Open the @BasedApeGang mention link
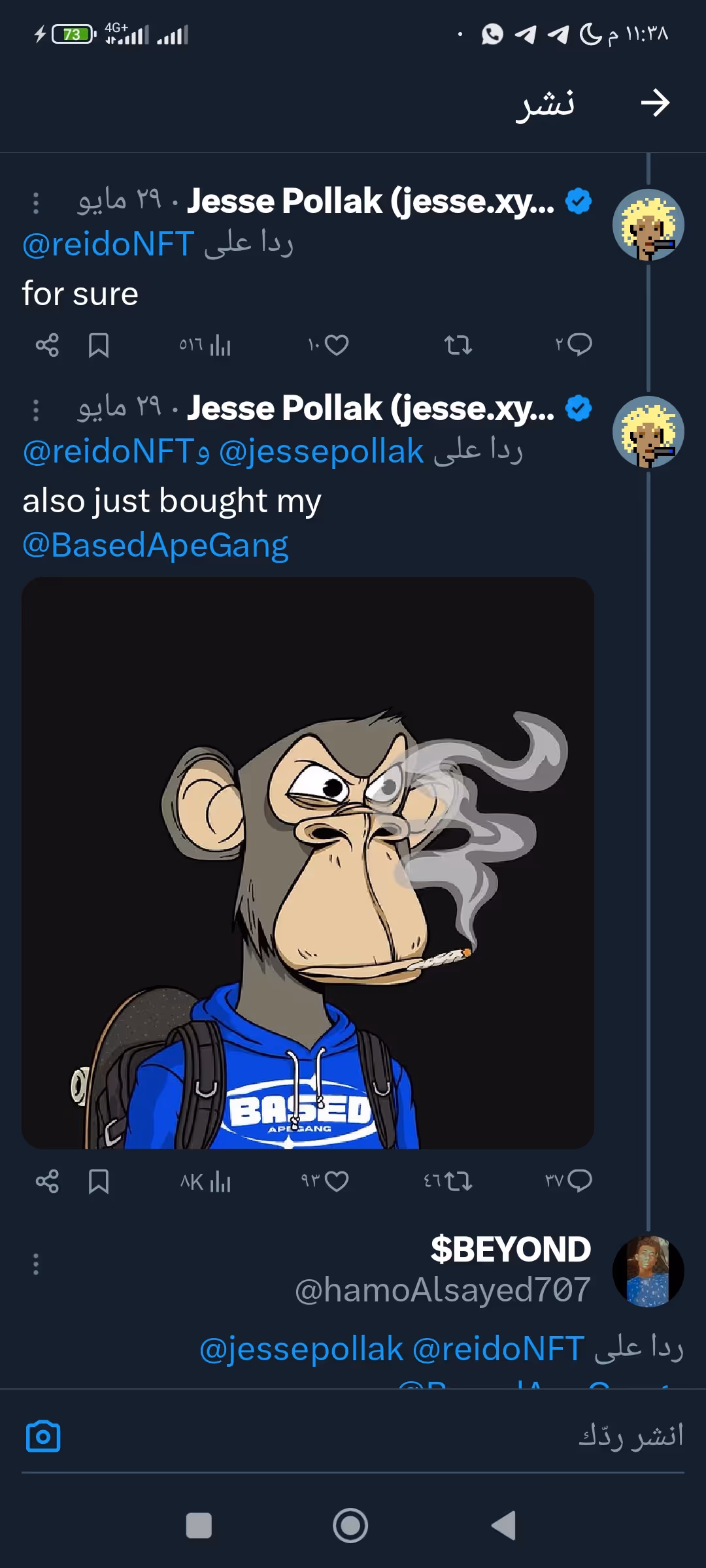 pyautogui.click(x=156, y=546)
